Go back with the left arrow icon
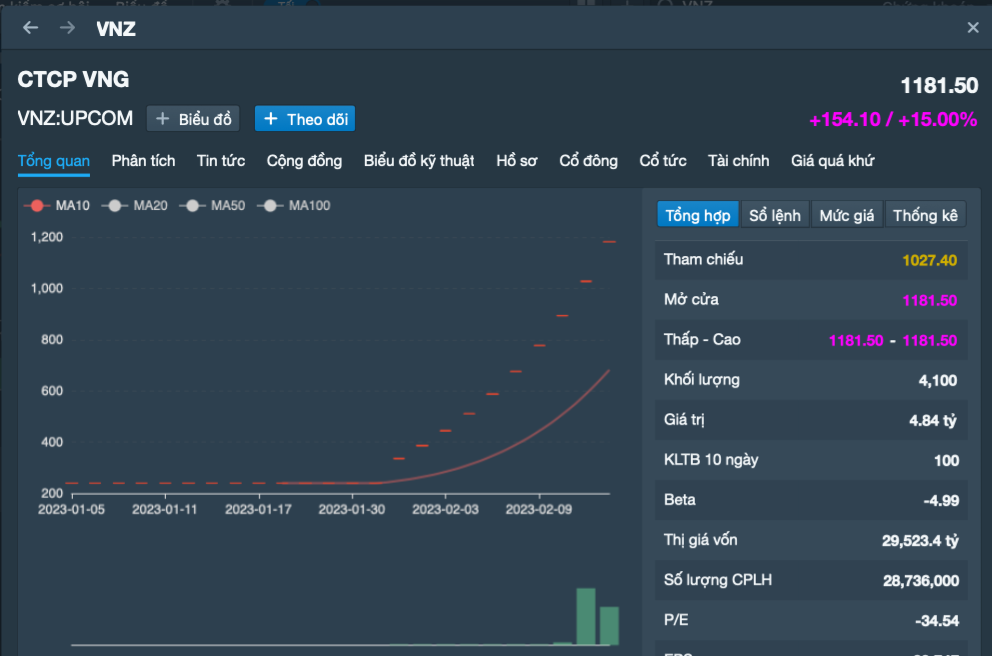The width and height of the screenshot is (992, 656). [x=30, y=28]
